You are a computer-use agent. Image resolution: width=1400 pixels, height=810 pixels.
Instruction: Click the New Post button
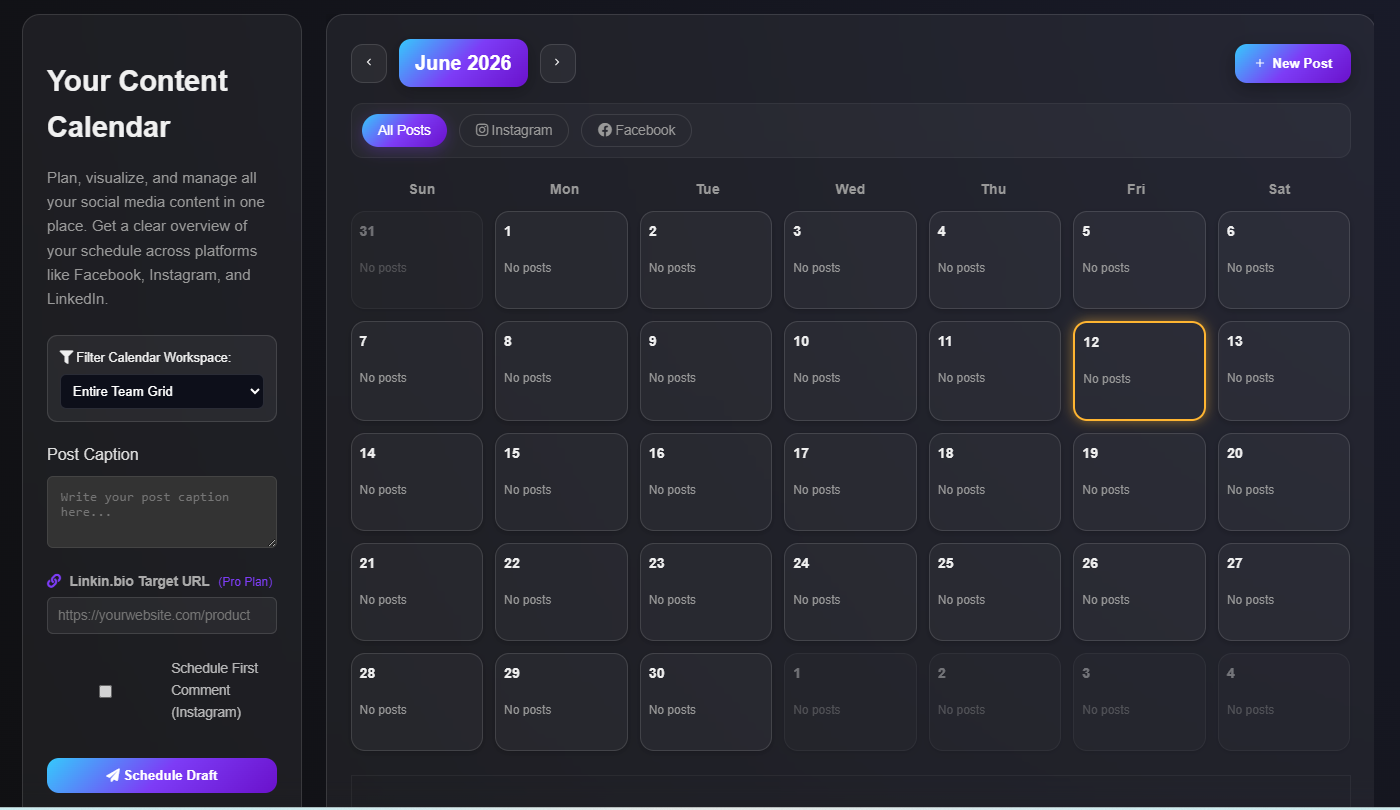click(x=1293, y=63)
